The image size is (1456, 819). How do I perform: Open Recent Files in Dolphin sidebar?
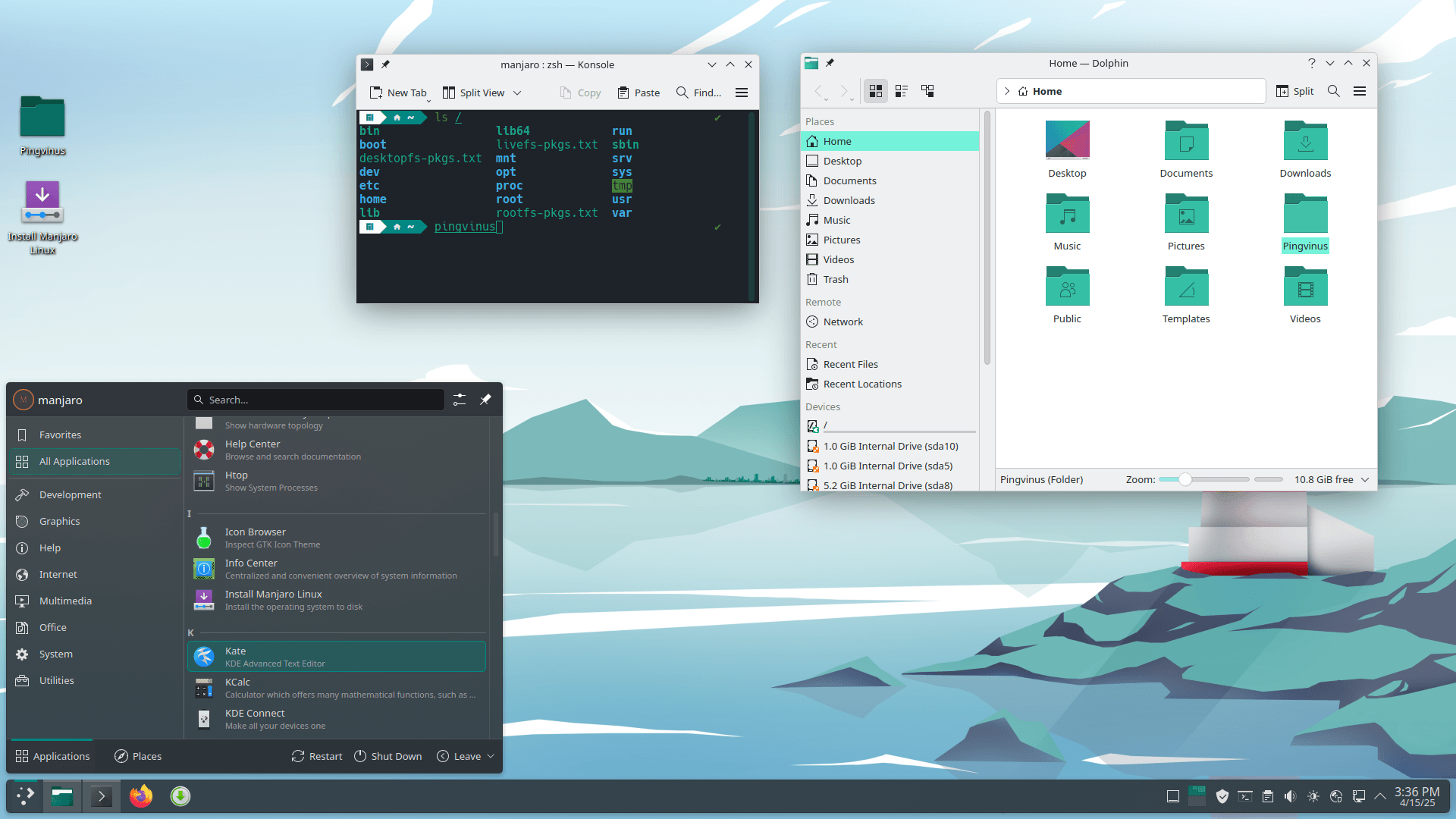[x=890, y=364]
